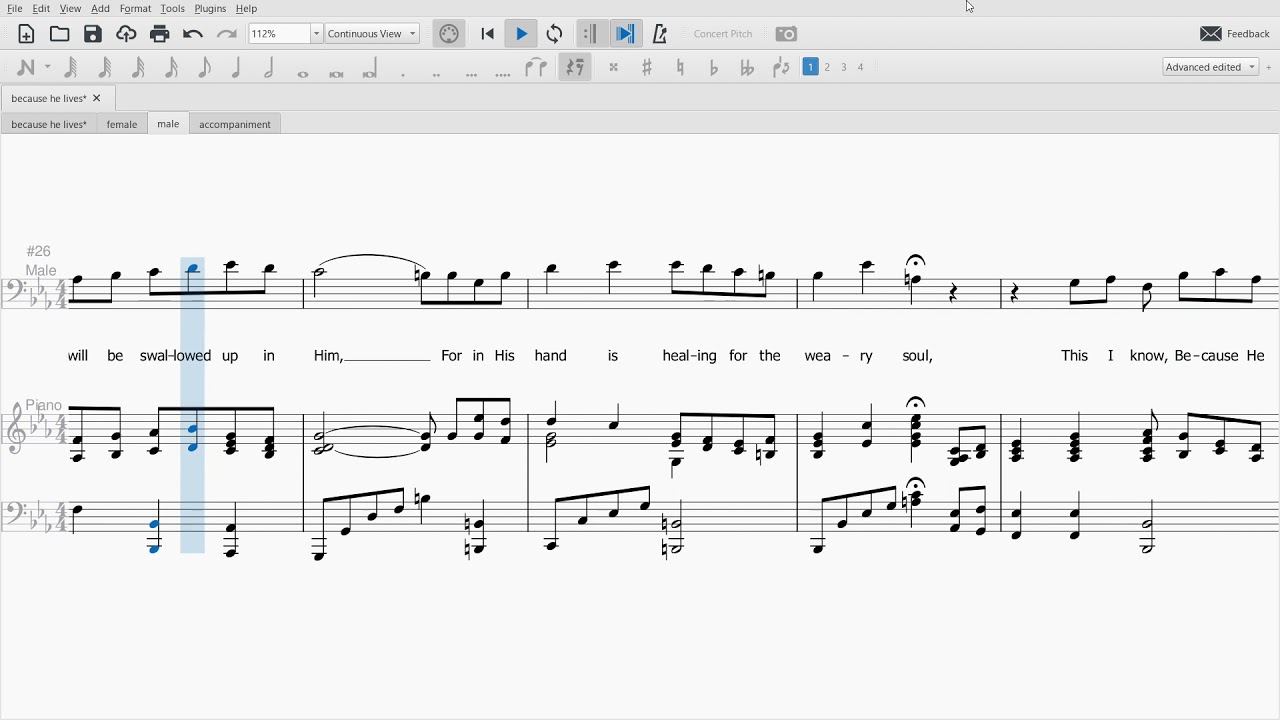Open a score file with the folder icon
1280x720 pixels.
60,34
